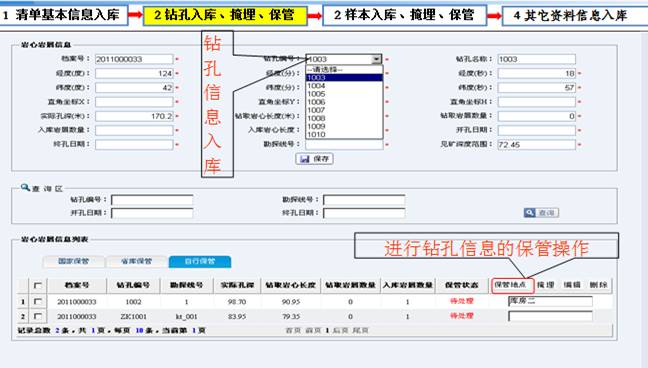Toggle the 钻孔编号 dropdown arrow

click(x=376, y=59)
